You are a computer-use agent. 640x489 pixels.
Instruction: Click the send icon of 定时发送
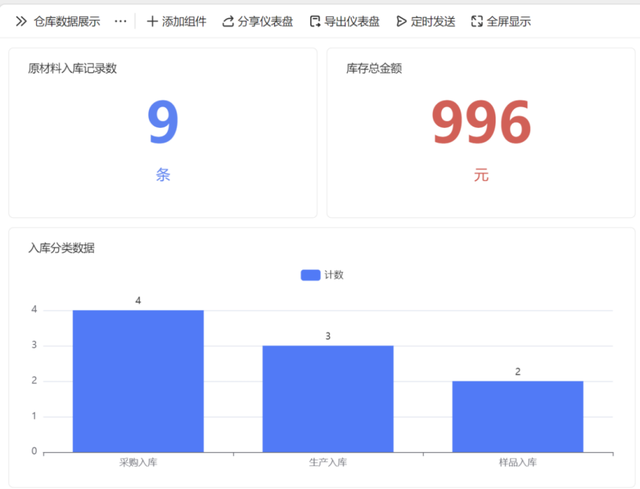click(401, 21)
